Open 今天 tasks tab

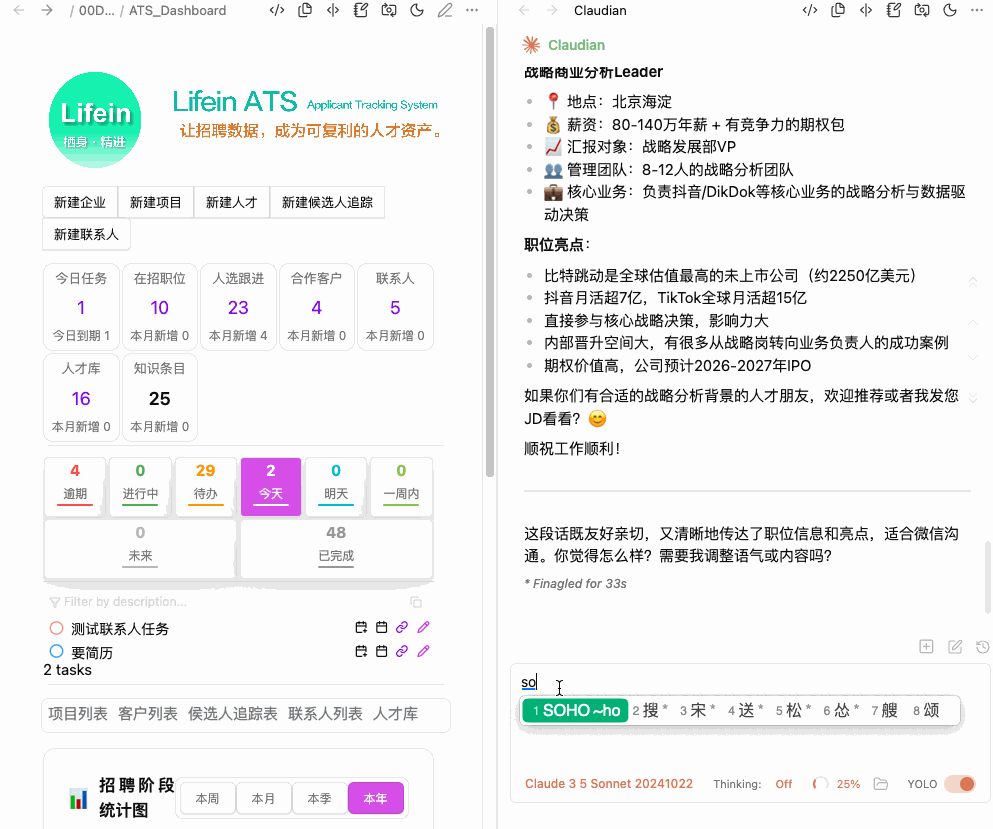pos(271,486)
